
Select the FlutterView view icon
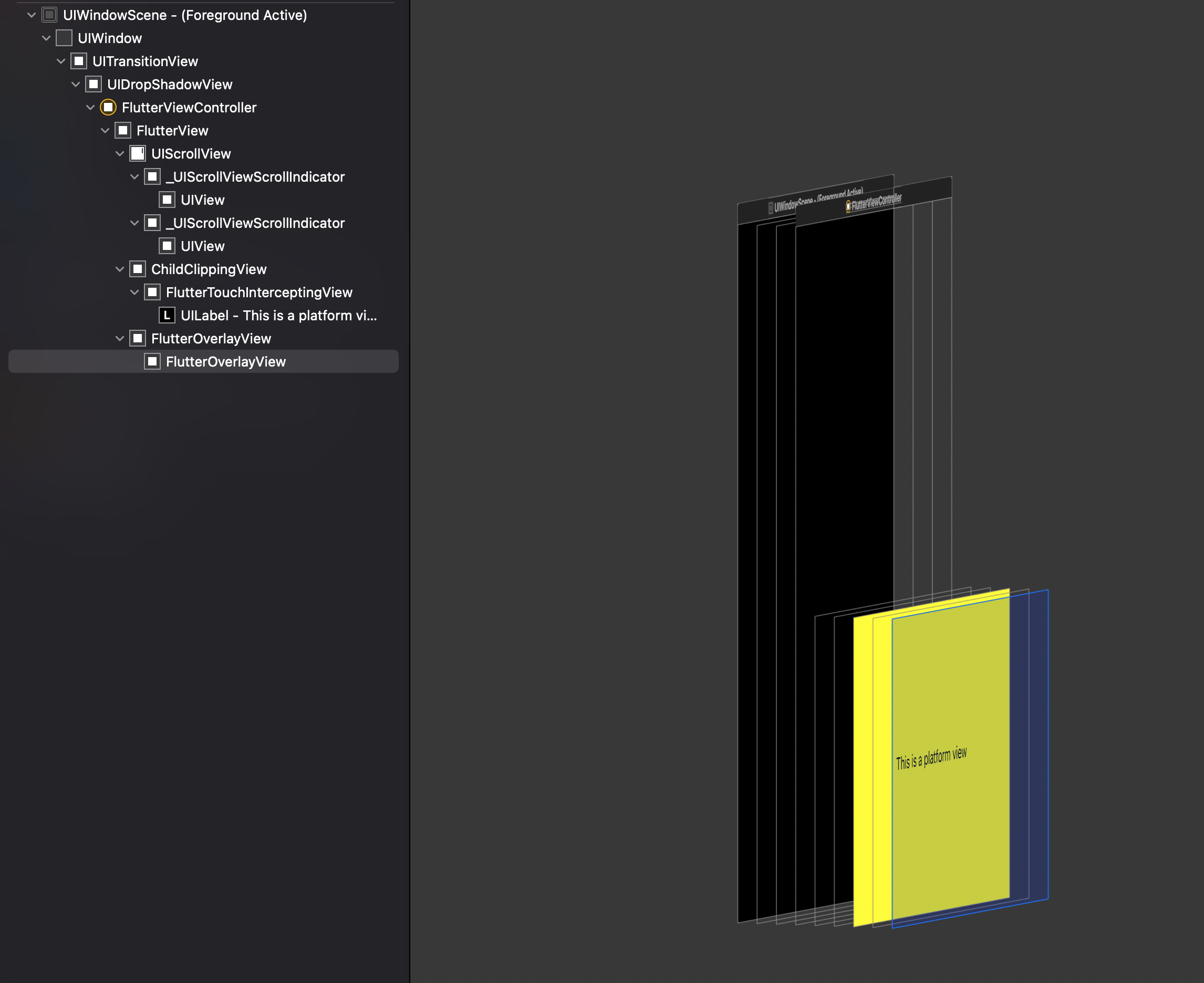(122, 130)
